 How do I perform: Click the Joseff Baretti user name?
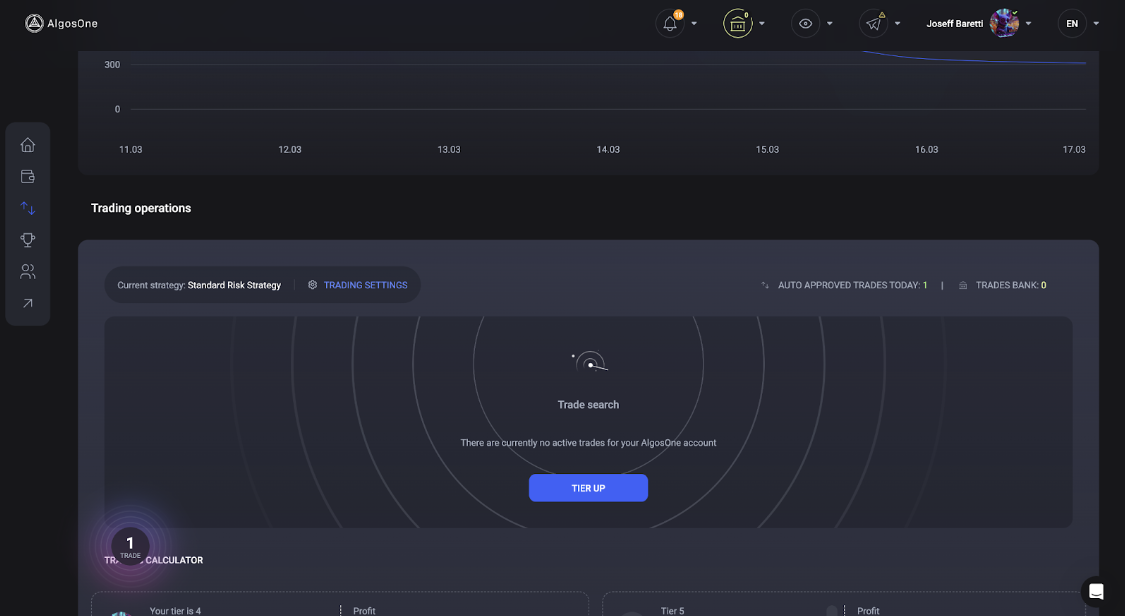tap(954, 24)
